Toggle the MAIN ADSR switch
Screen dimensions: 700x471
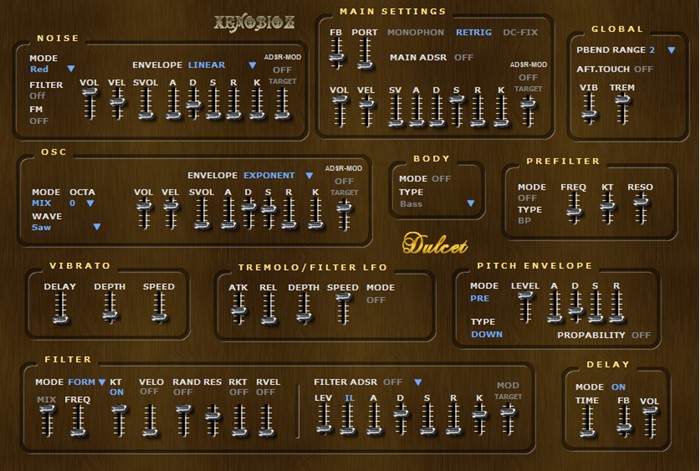coord(463,57)
